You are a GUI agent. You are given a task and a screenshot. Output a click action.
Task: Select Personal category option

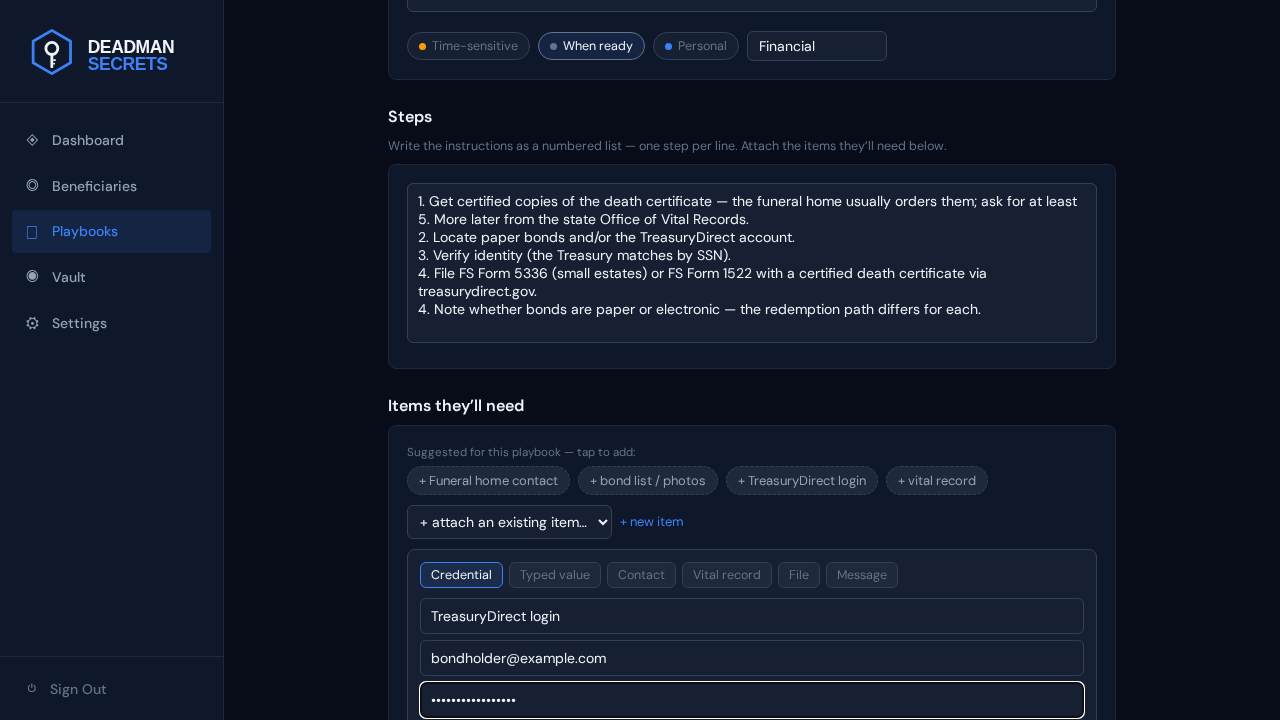coord(696,46)
